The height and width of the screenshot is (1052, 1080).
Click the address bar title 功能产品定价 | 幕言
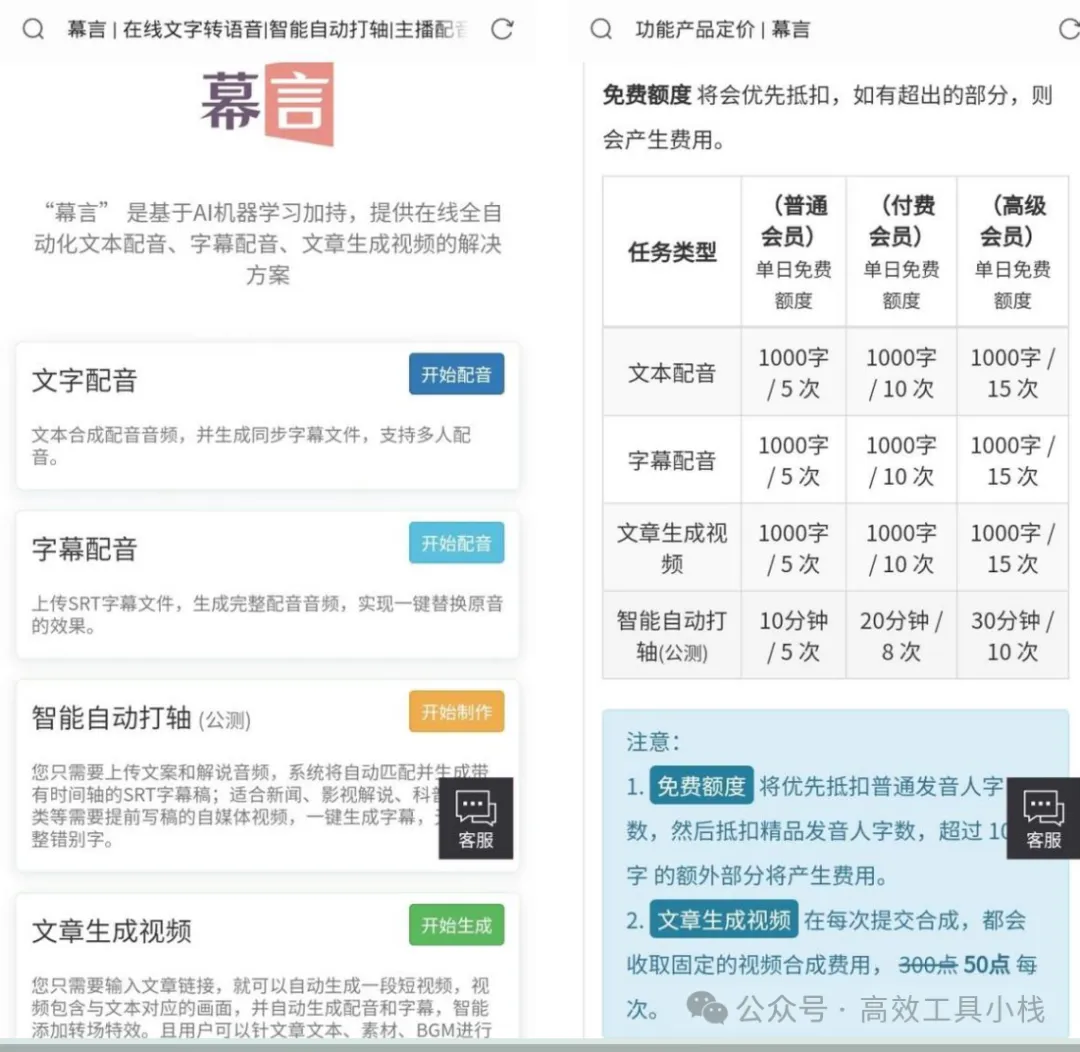coord(723,30)
